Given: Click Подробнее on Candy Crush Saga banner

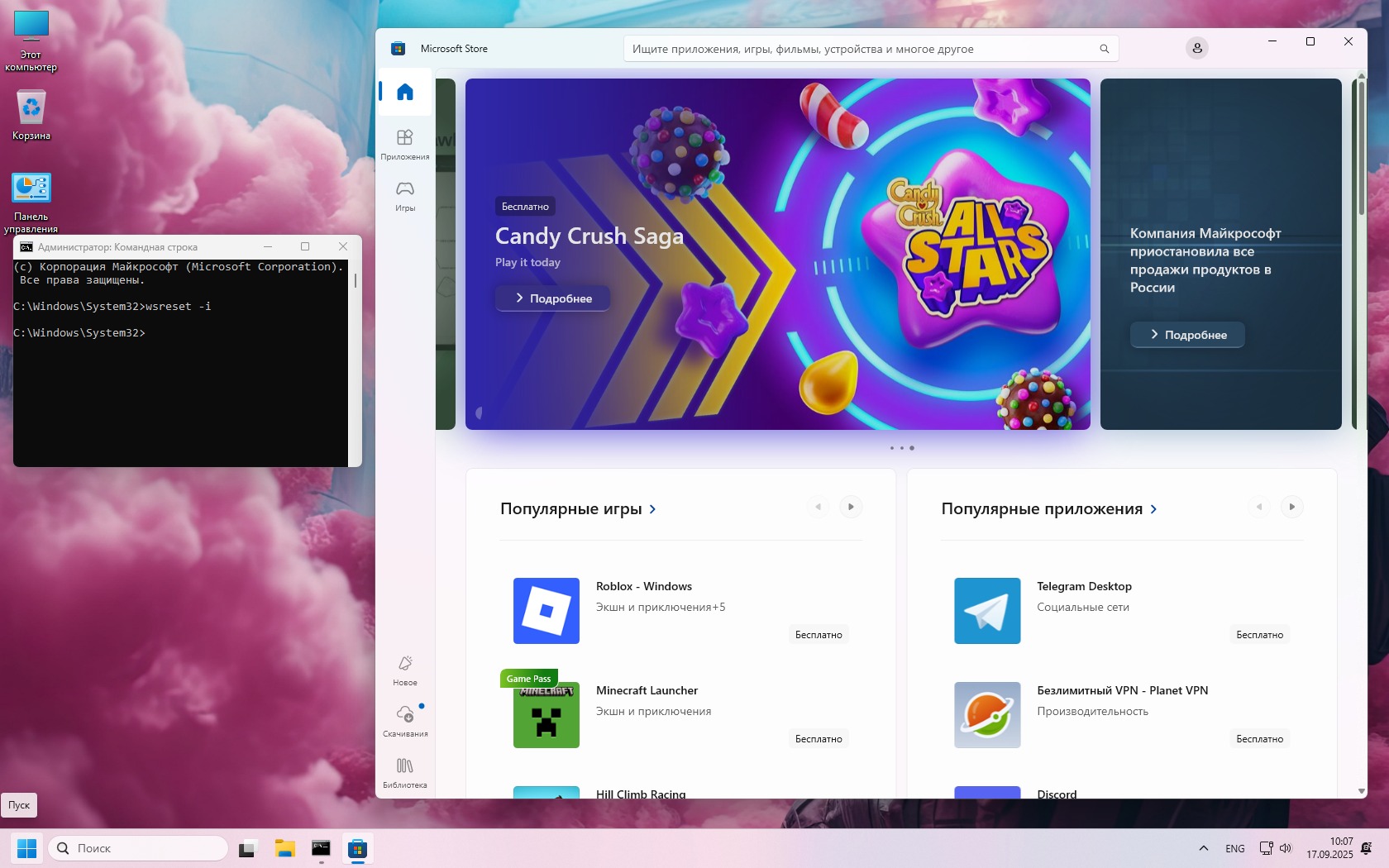Looking at the screenshot, I should pyautogui.click(x=552, y=298).
